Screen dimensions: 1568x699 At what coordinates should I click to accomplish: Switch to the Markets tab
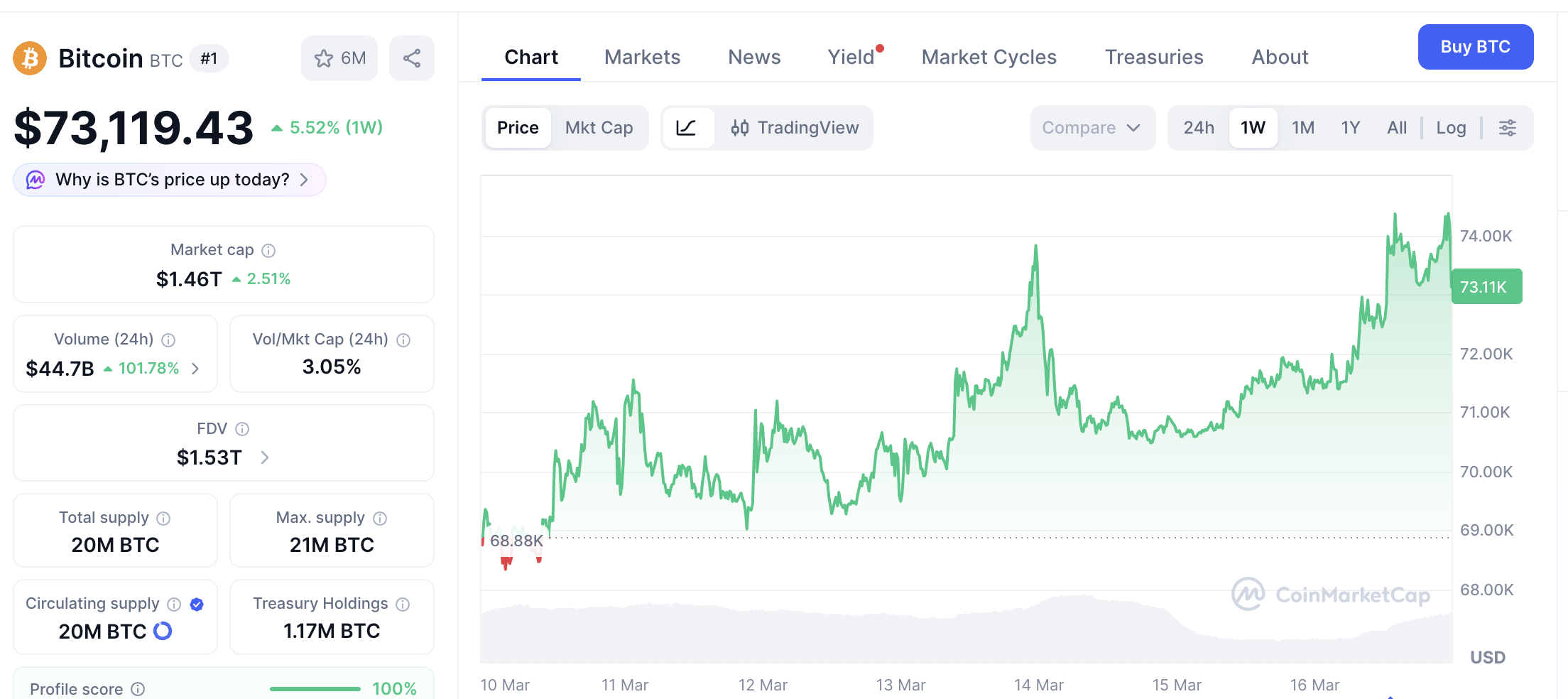642,57
